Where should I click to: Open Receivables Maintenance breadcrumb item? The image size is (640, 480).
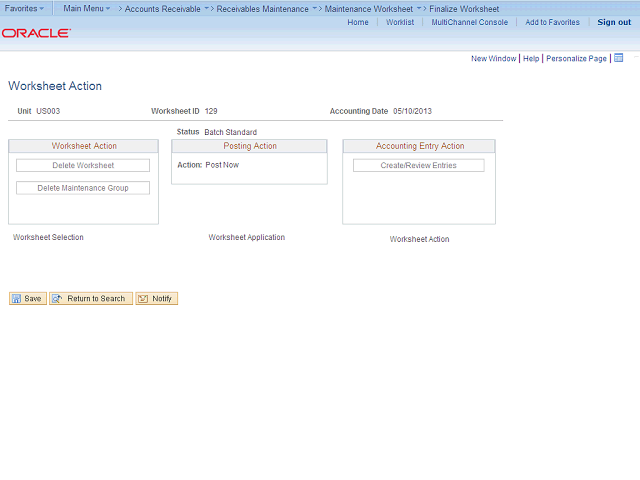pos(262,9)
